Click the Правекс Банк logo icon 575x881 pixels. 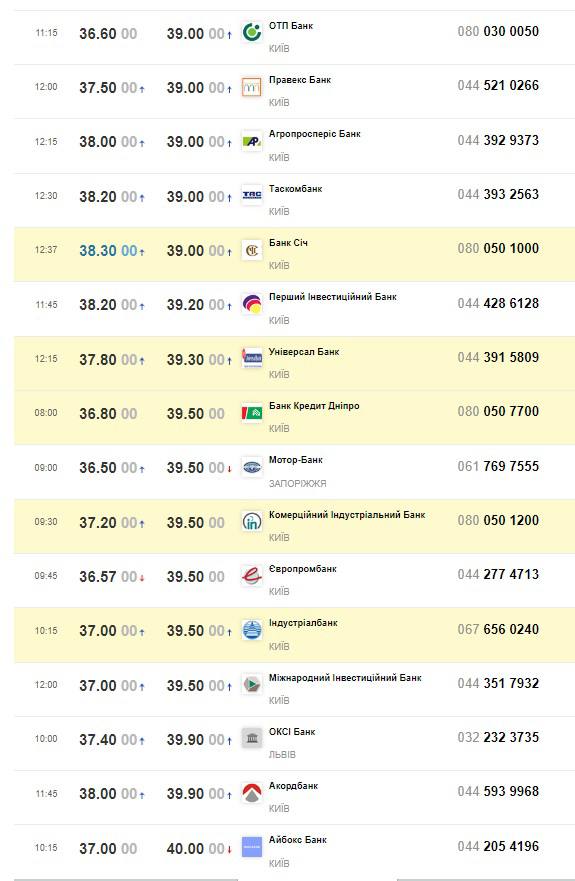[x=252, y=87]
